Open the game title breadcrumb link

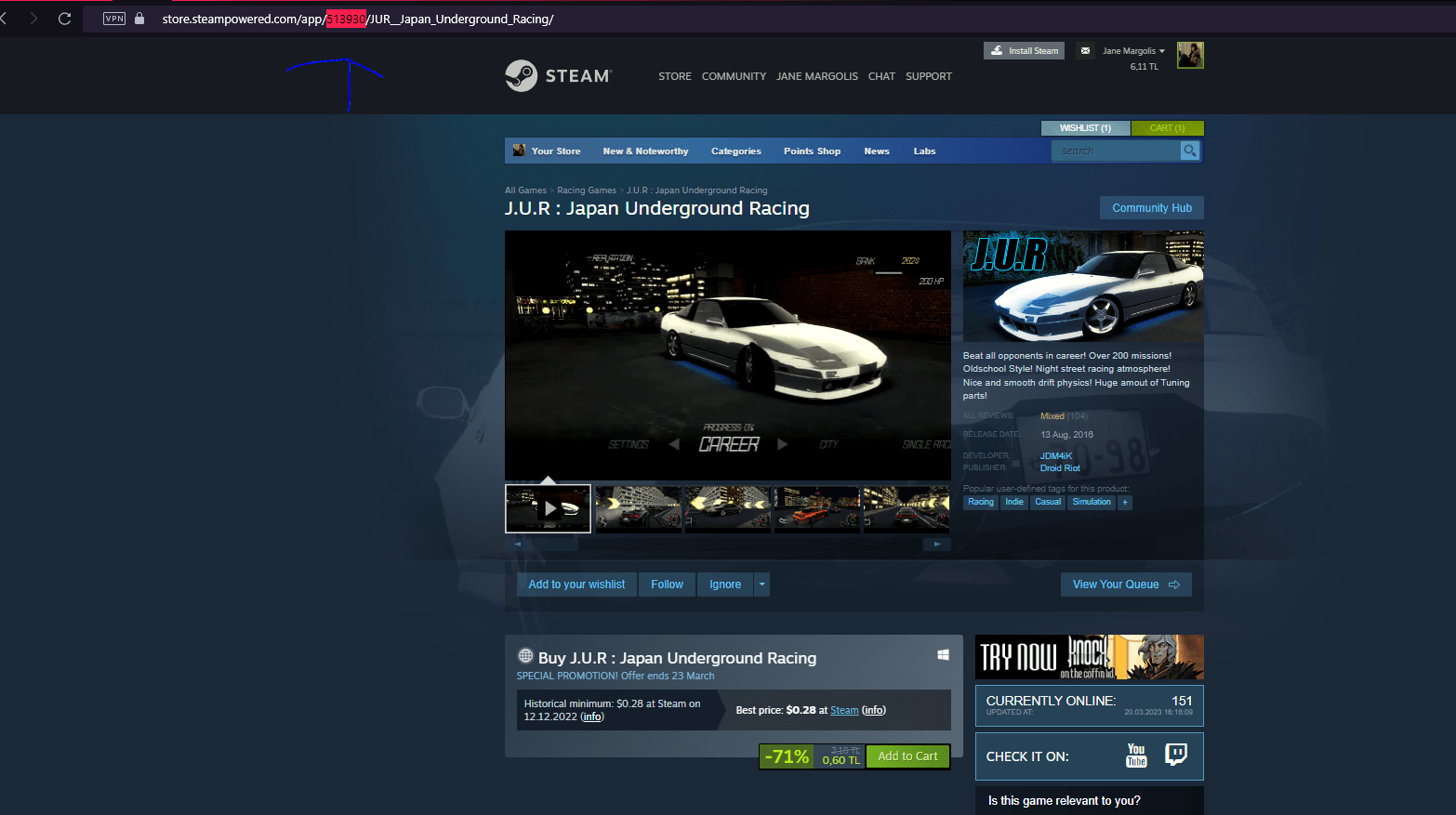(697, 191)
